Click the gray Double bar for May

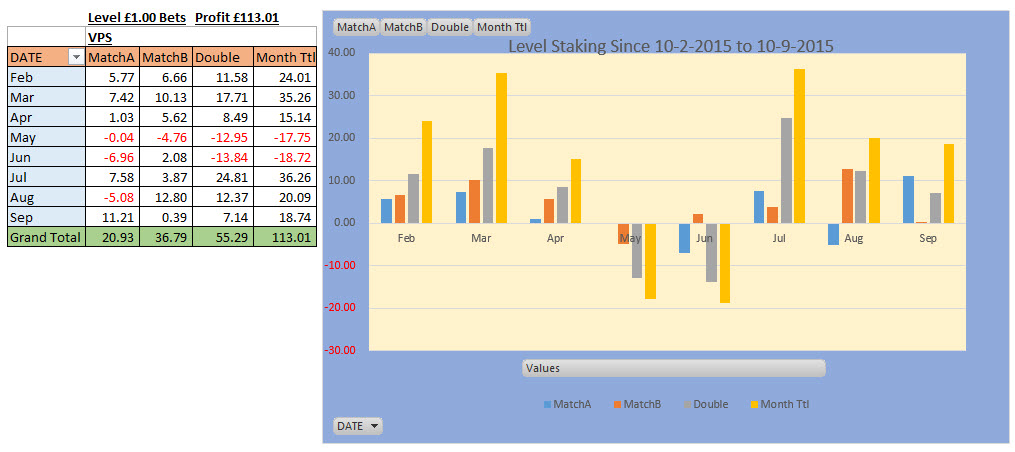pyautogui.click(x=636, y=251)
